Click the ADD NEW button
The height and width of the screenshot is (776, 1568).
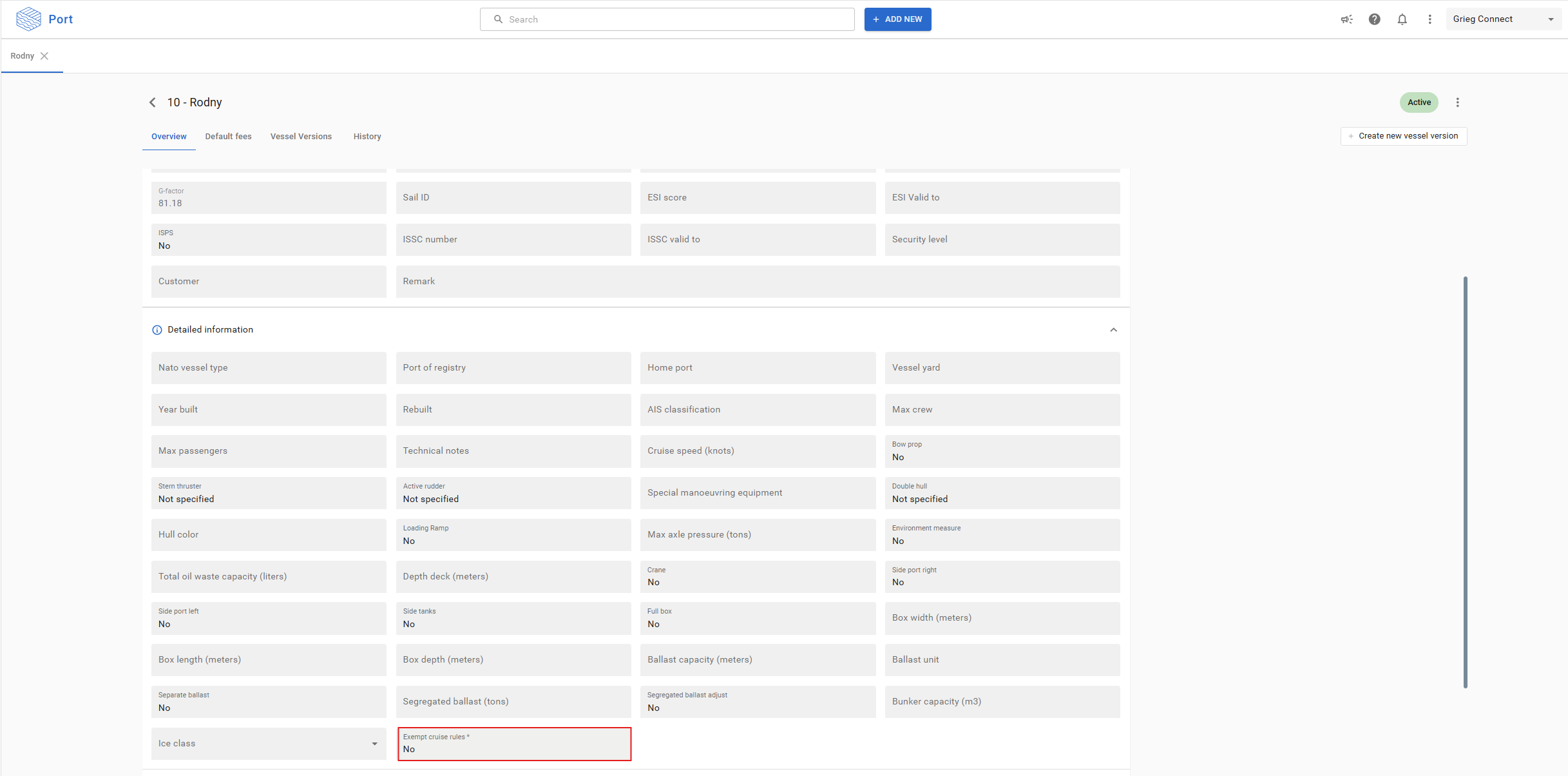(897, 19)
